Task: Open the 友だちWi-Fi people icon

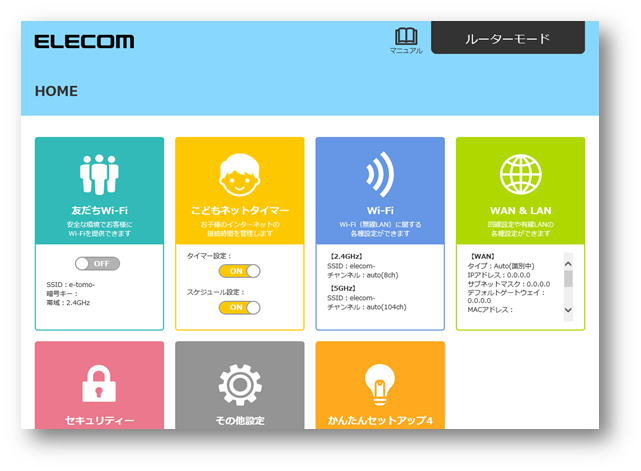Action: coord(99,175)
